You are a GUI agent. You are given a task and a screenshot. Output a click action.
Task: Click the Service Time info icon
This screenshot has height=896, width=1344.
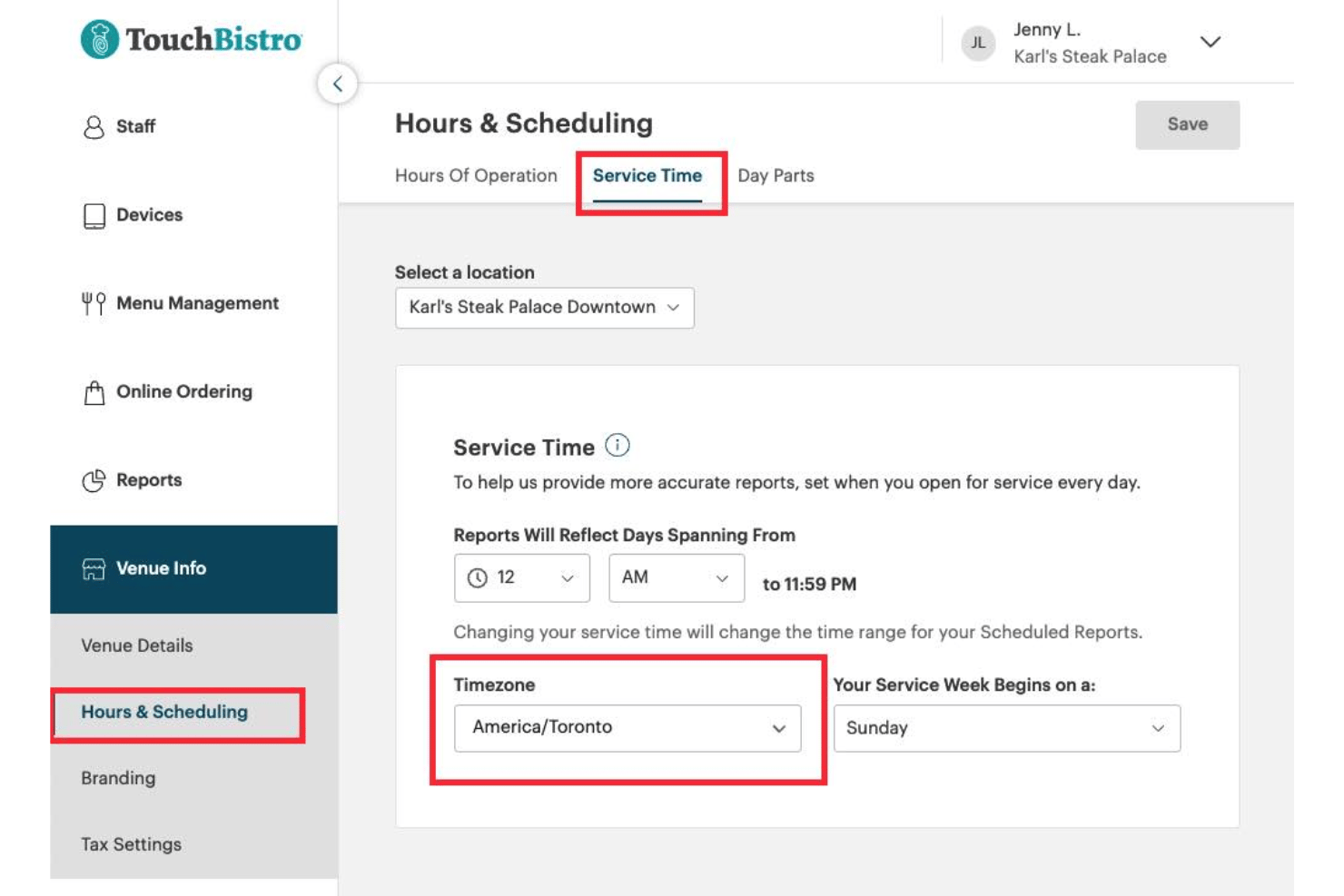[618, 445]
